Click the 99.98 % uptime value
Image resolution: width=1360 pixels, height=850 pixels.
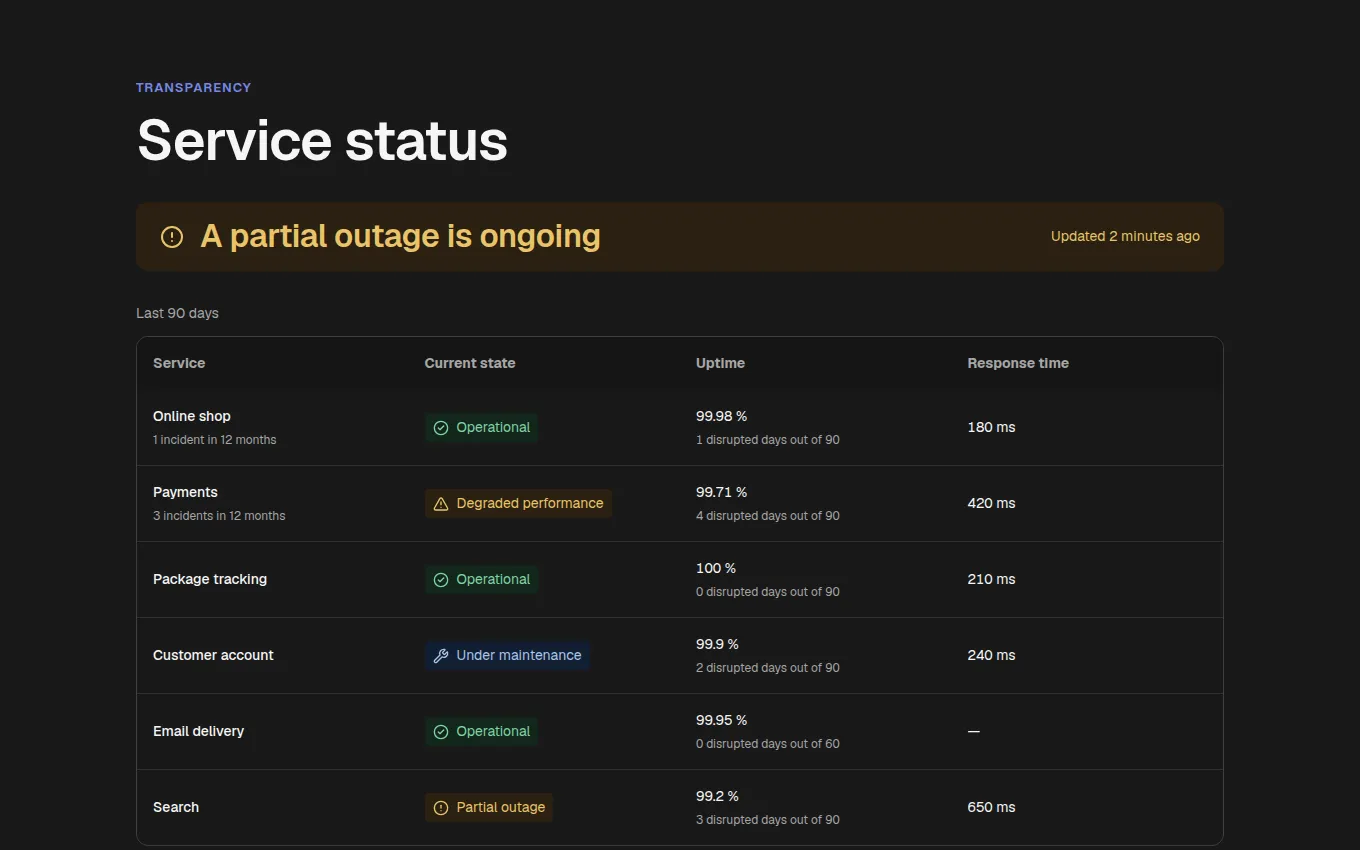pos(722,416)
